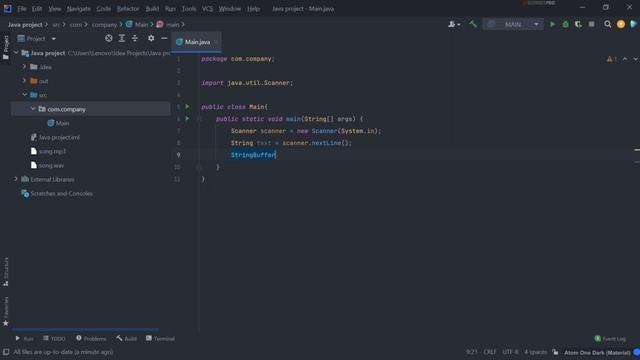The width and height of the screenshot is (640, 360).
Task: Open the Project view dropdown
Action: (x=37, y=39)
